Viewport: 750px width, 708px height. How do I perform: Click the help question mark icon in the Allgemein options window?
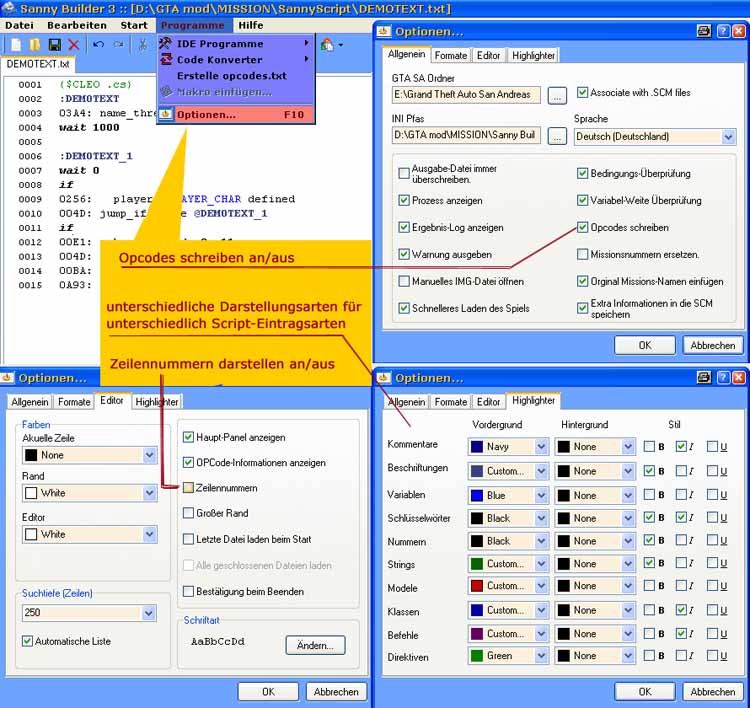(723, 31)
